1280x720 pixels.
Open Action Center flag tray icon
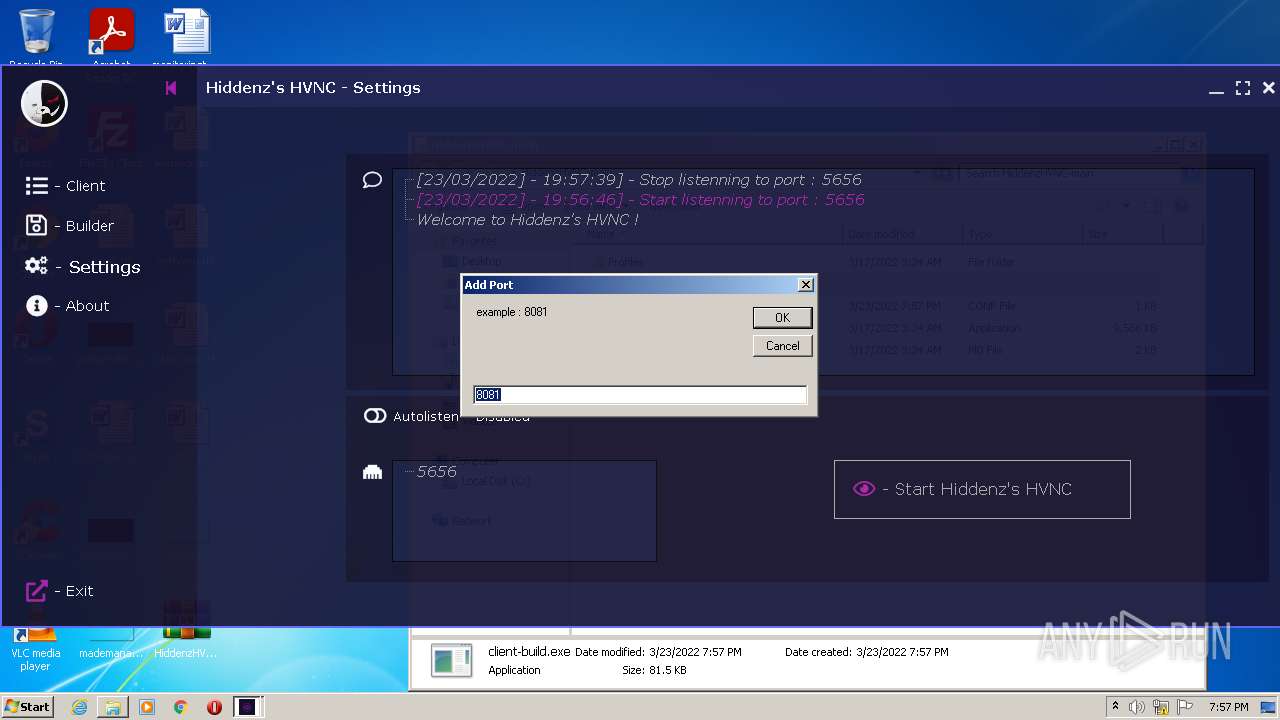pyautogui.click(x=1185, y=707)
